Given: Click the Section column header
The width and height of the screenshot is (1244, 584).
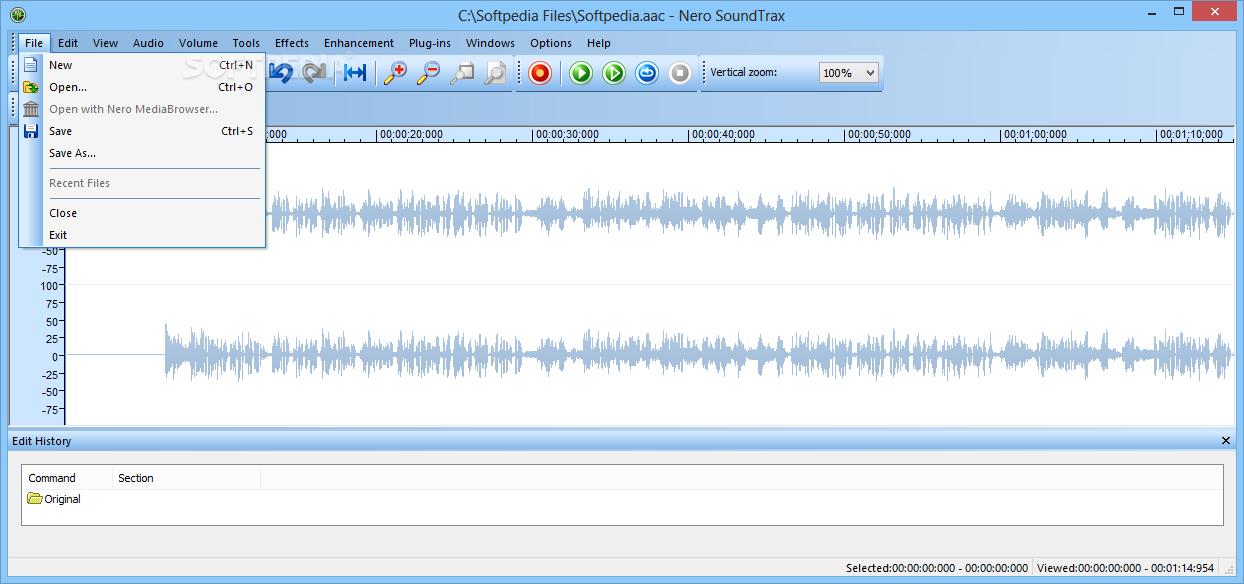Looking at the screenshot, I should 186,478.
